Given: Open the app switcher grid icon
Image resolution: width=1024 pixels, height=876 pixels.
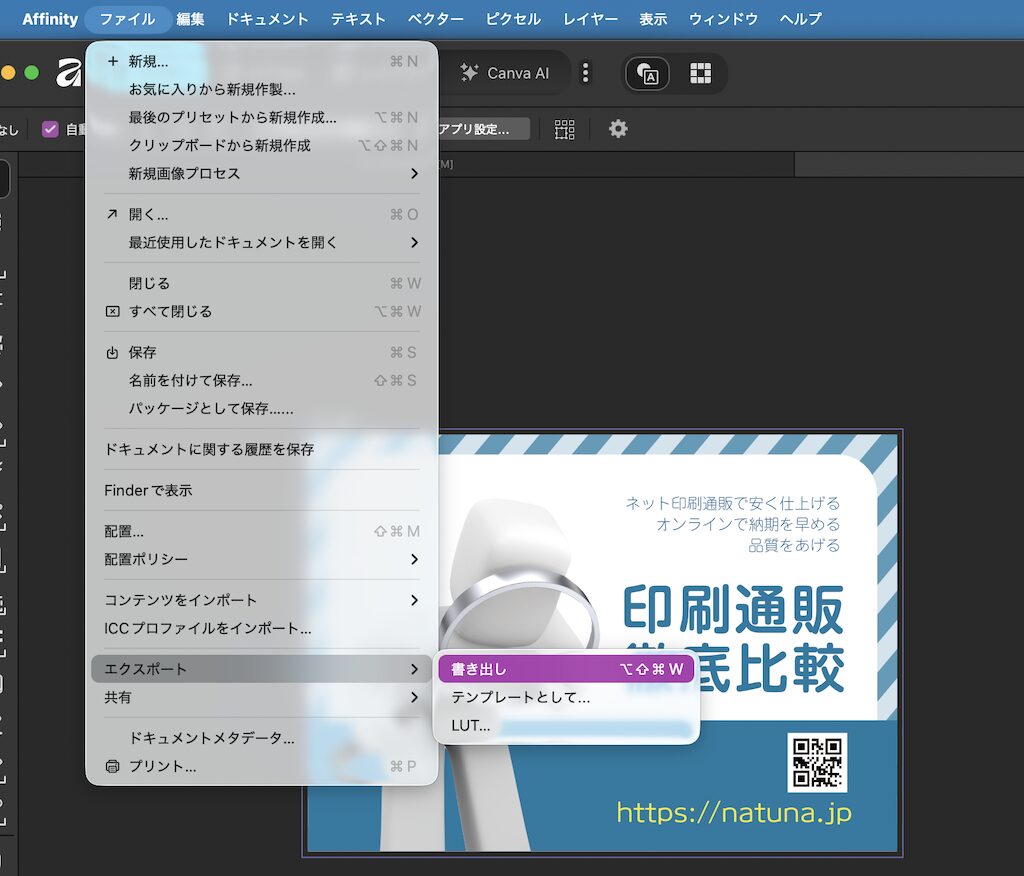Looking at the screenshot, I should (x=700, y=73).
